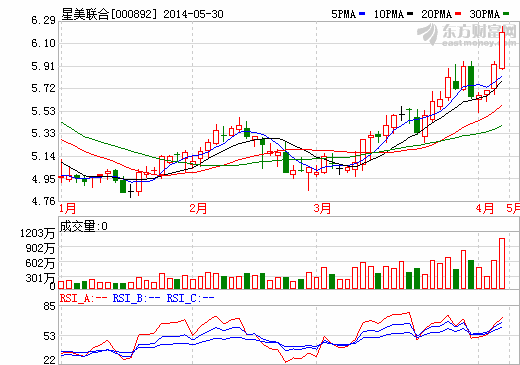Click the 1月 month axis label

(x=68, y=209)
